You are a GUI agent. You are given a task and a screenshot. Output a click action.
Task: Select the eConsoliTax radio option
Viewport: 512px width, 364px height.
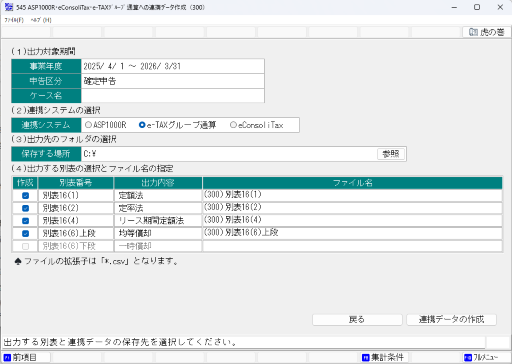257,125
